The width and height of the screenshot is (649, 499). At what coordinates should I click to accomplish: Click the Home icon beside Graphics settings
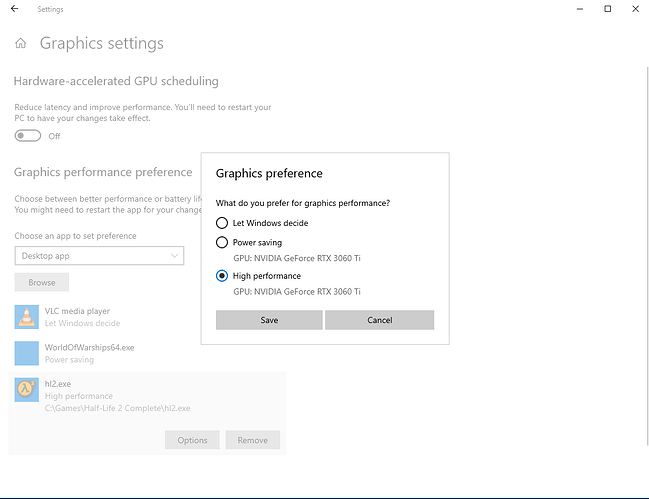tap(21, 44)
